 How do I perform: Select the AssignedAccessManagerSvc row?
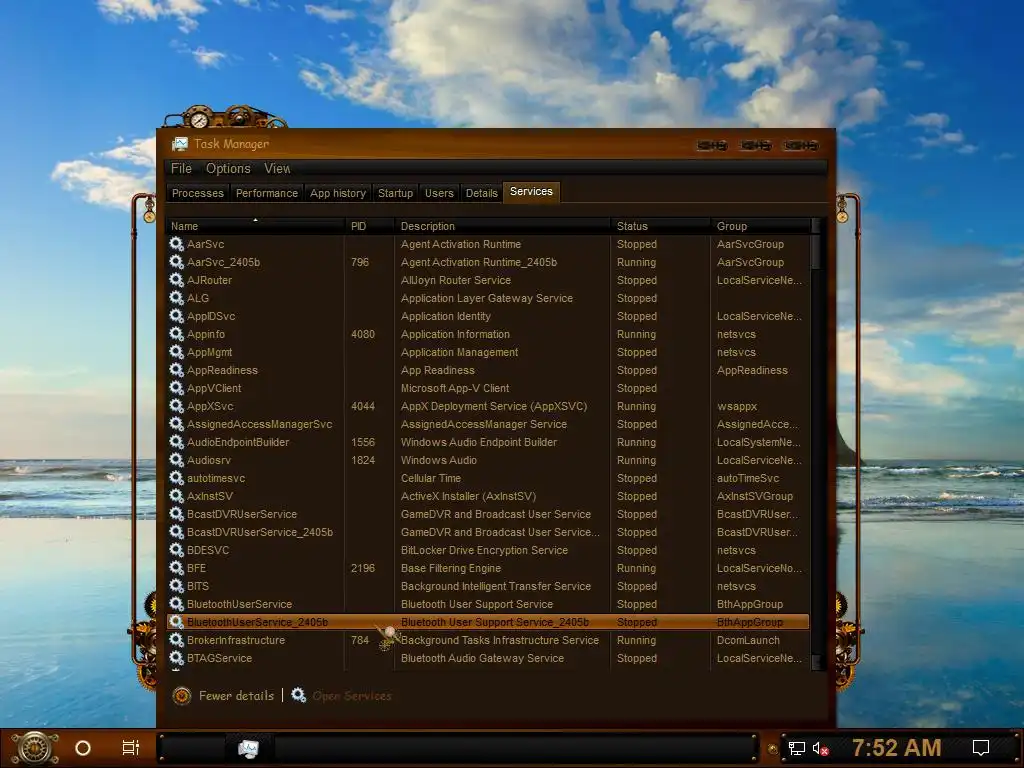click(x=488, y=424)
